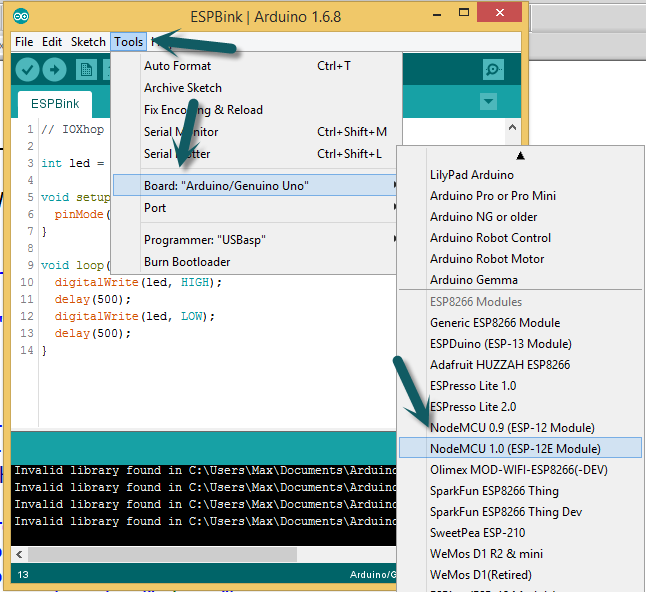Screen dimensions: 646x592
Task: Select WeMos D1(Retired) board
Action: [x=520, y=575]
